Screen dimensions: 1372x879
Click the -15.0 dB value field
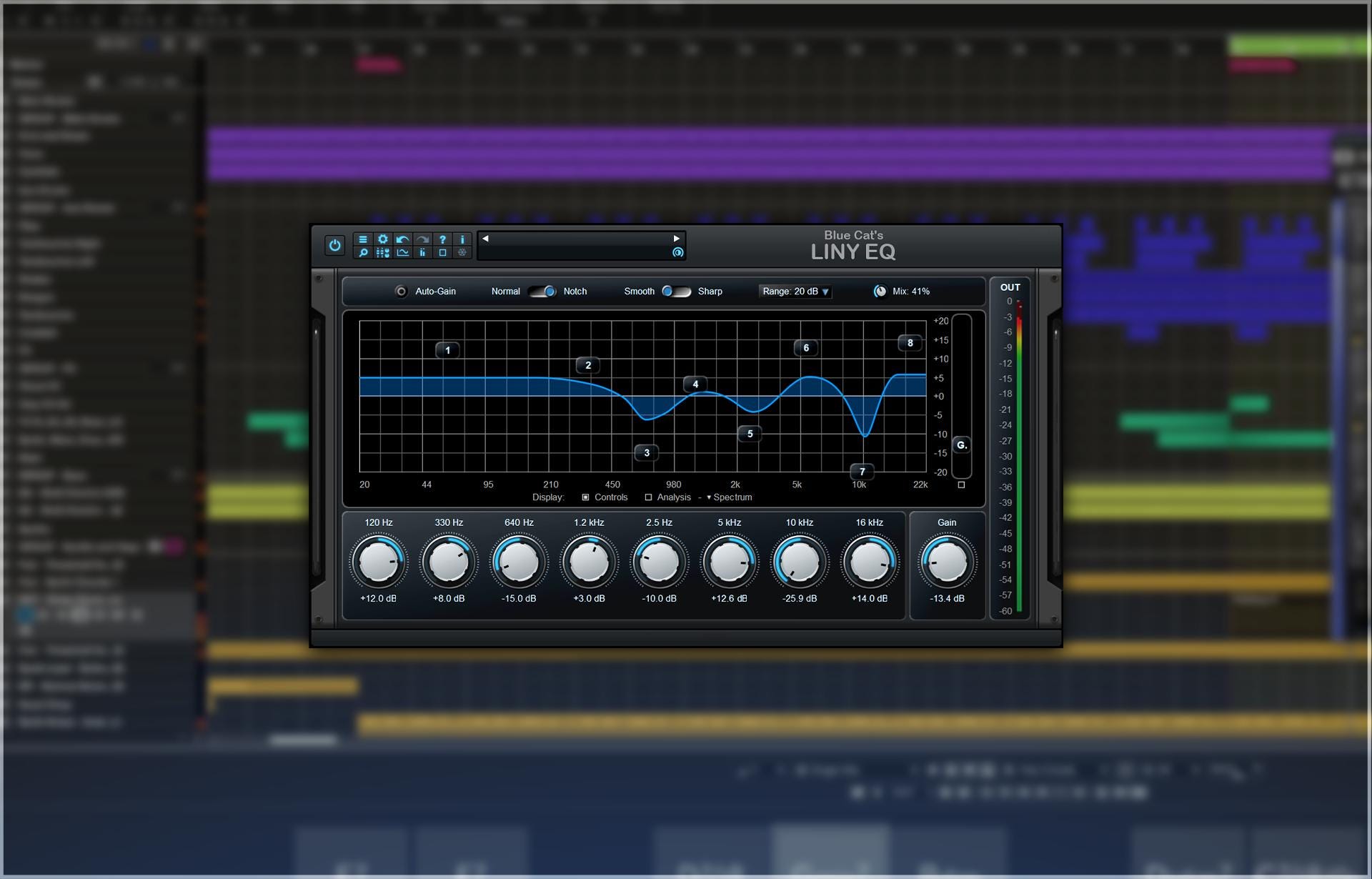click(519, 599)
